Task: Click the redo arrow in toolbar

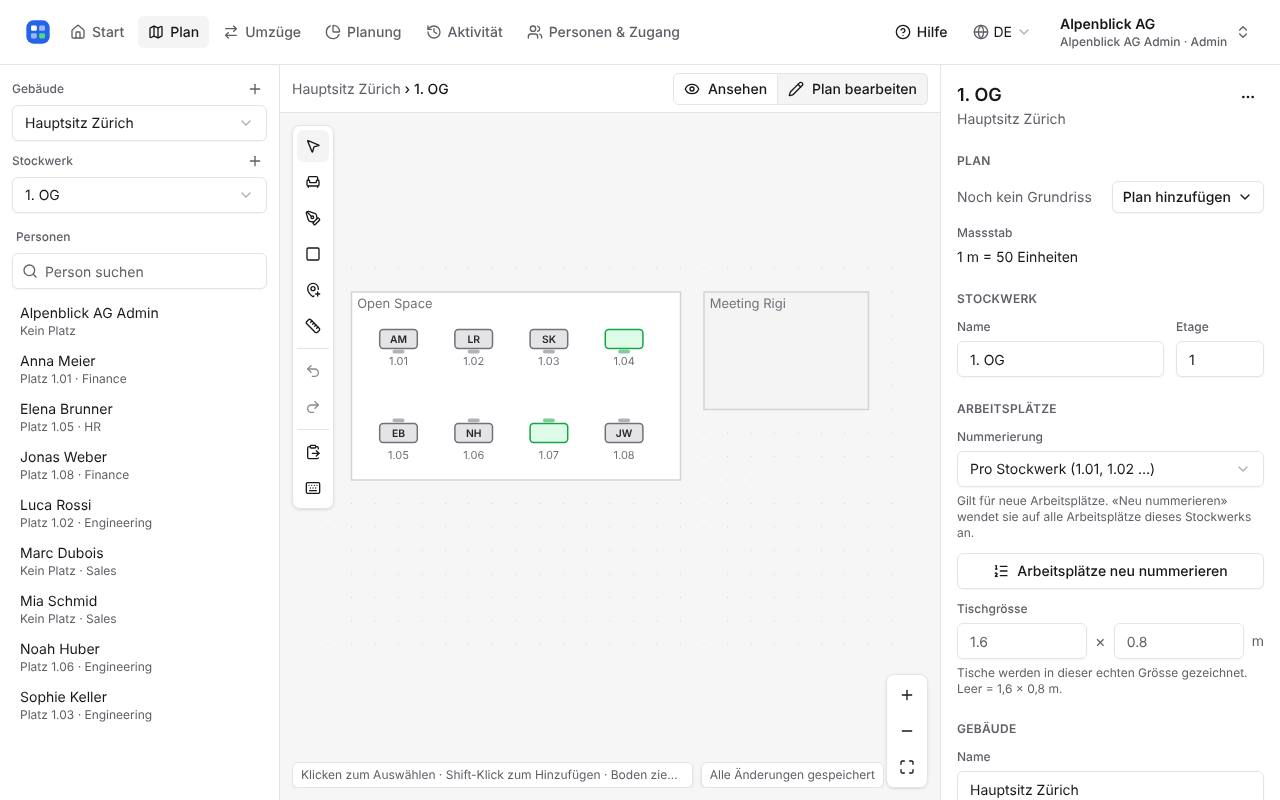Action: click(313, 407)
